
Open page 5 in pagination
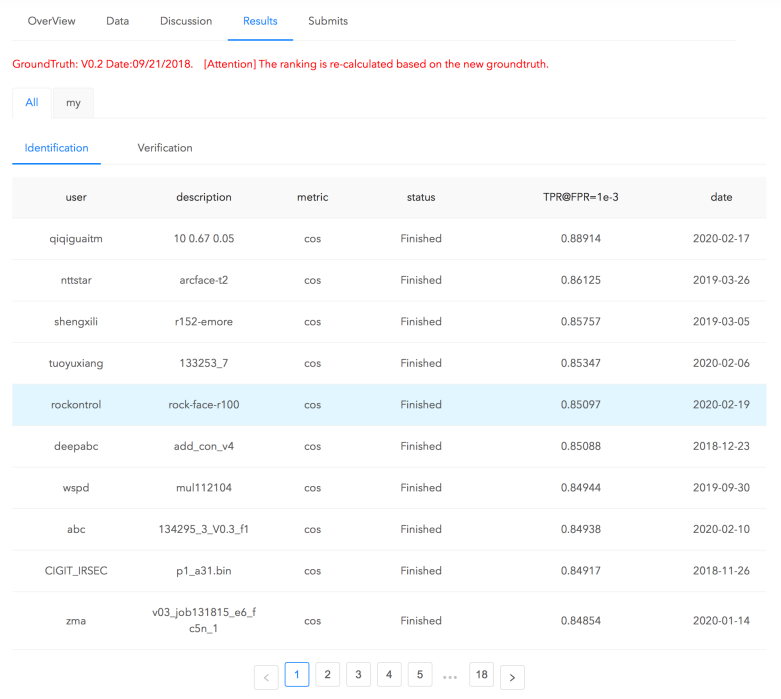coord(420,675)
